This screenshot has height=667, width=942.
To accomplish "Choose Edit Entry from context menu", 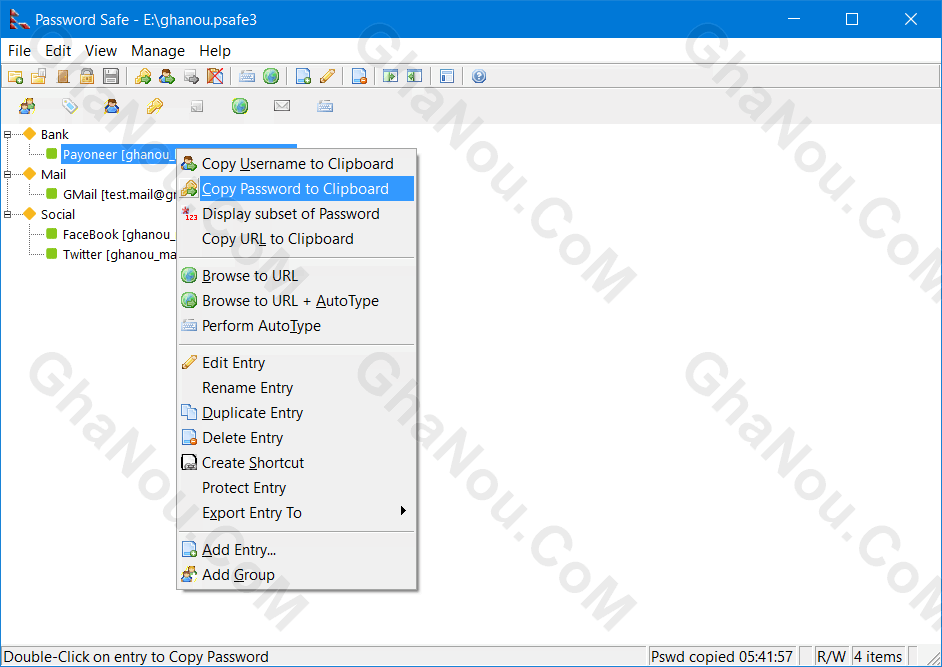I will click(x=297, y=363).
